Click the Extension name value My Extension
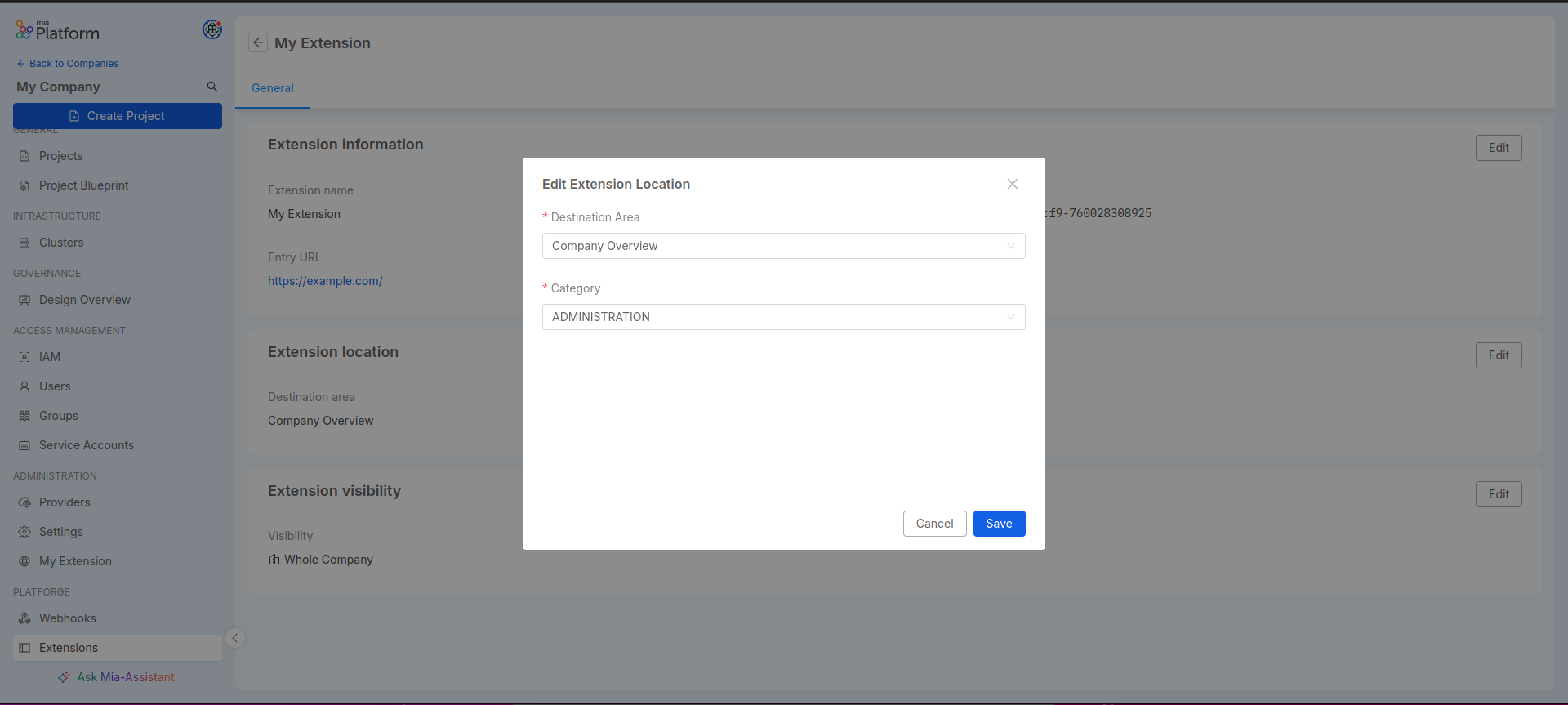This screenshot has height=705, width=1568. 304,214
